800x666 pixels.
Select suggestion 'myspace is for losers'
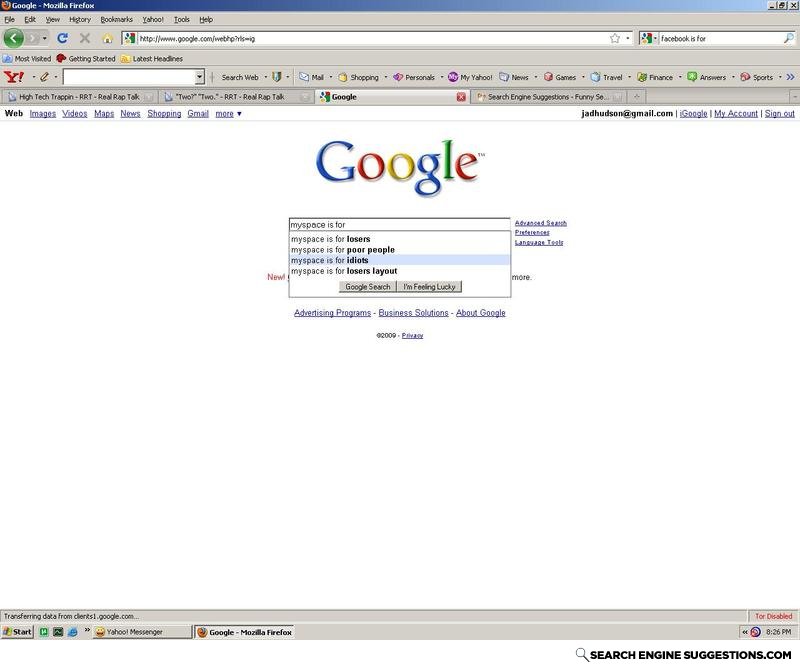point(399,239)
